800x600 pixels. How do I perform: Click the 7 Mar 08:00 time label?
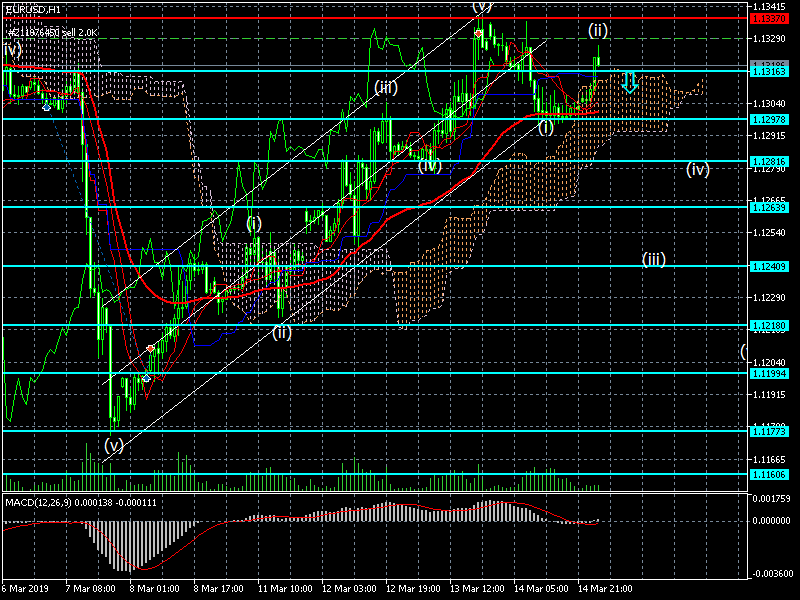[91, 589]
